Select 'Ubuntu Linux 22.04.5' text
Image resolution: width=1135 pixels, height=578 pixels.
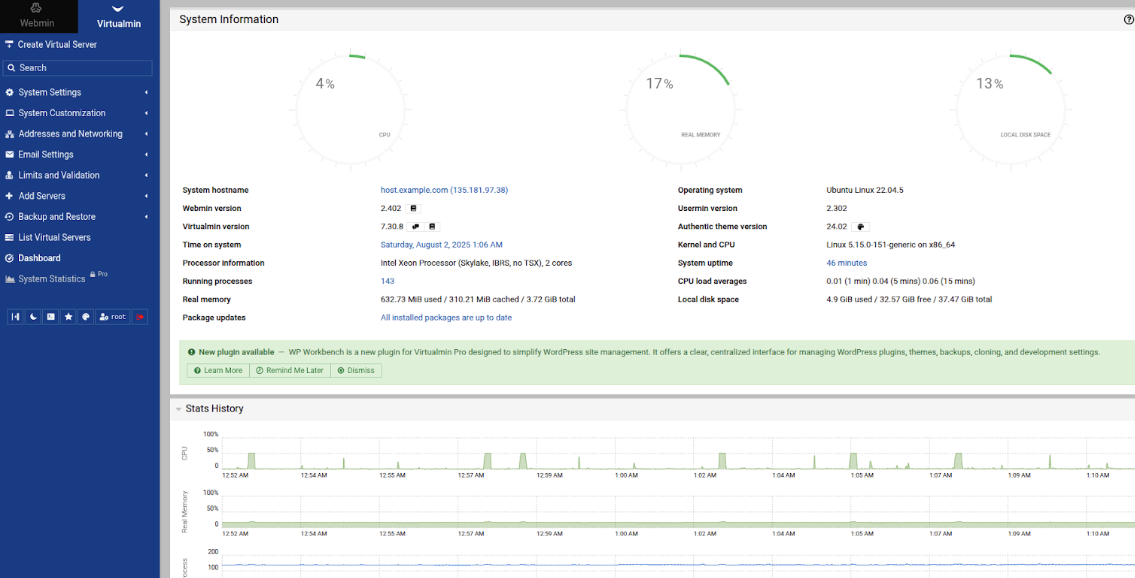click(x=865, y=190)
